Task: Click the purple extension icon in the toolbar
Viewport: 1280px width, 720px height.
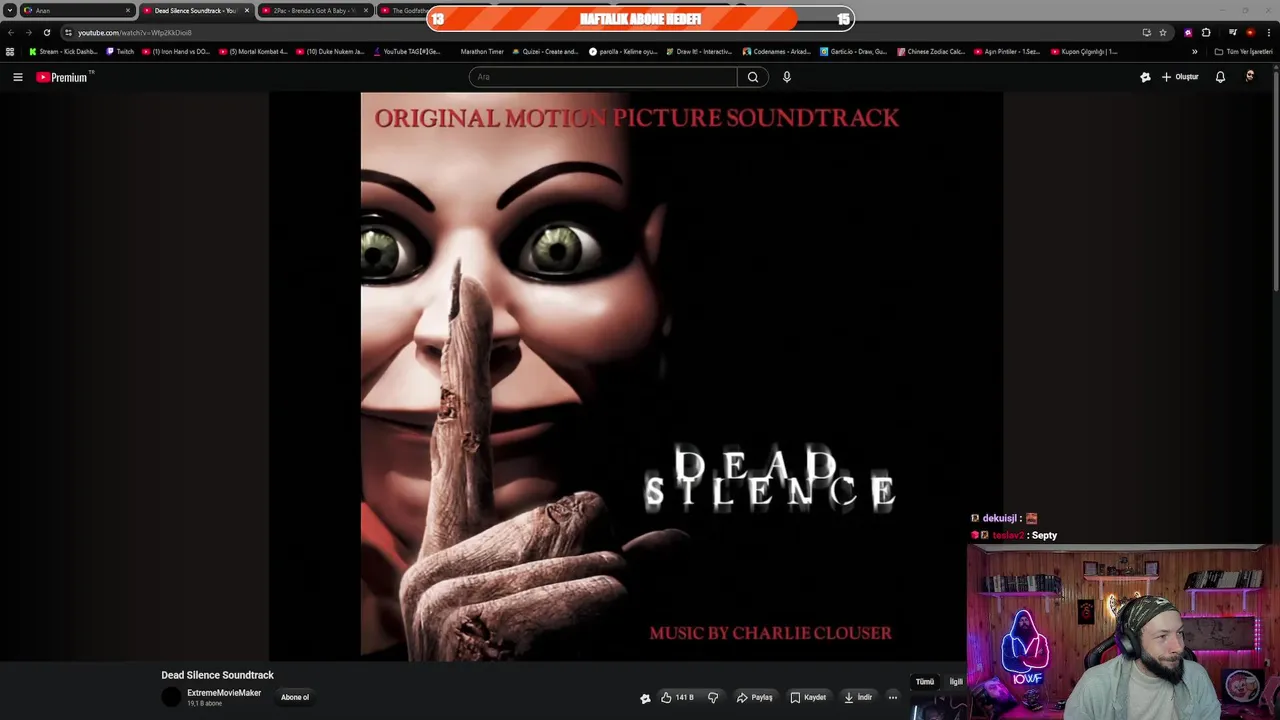Action: 1188,32
